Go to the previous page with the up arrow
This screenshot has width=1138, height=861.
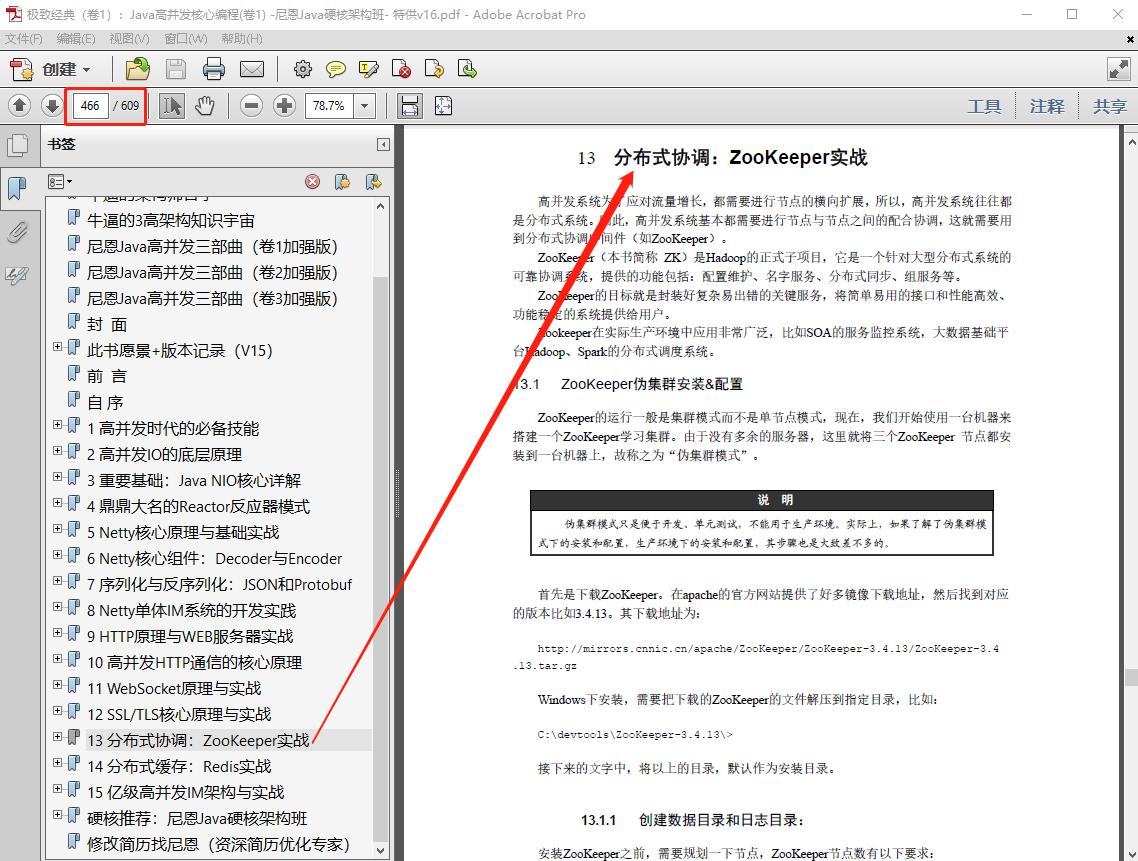(x=20, y=106)
